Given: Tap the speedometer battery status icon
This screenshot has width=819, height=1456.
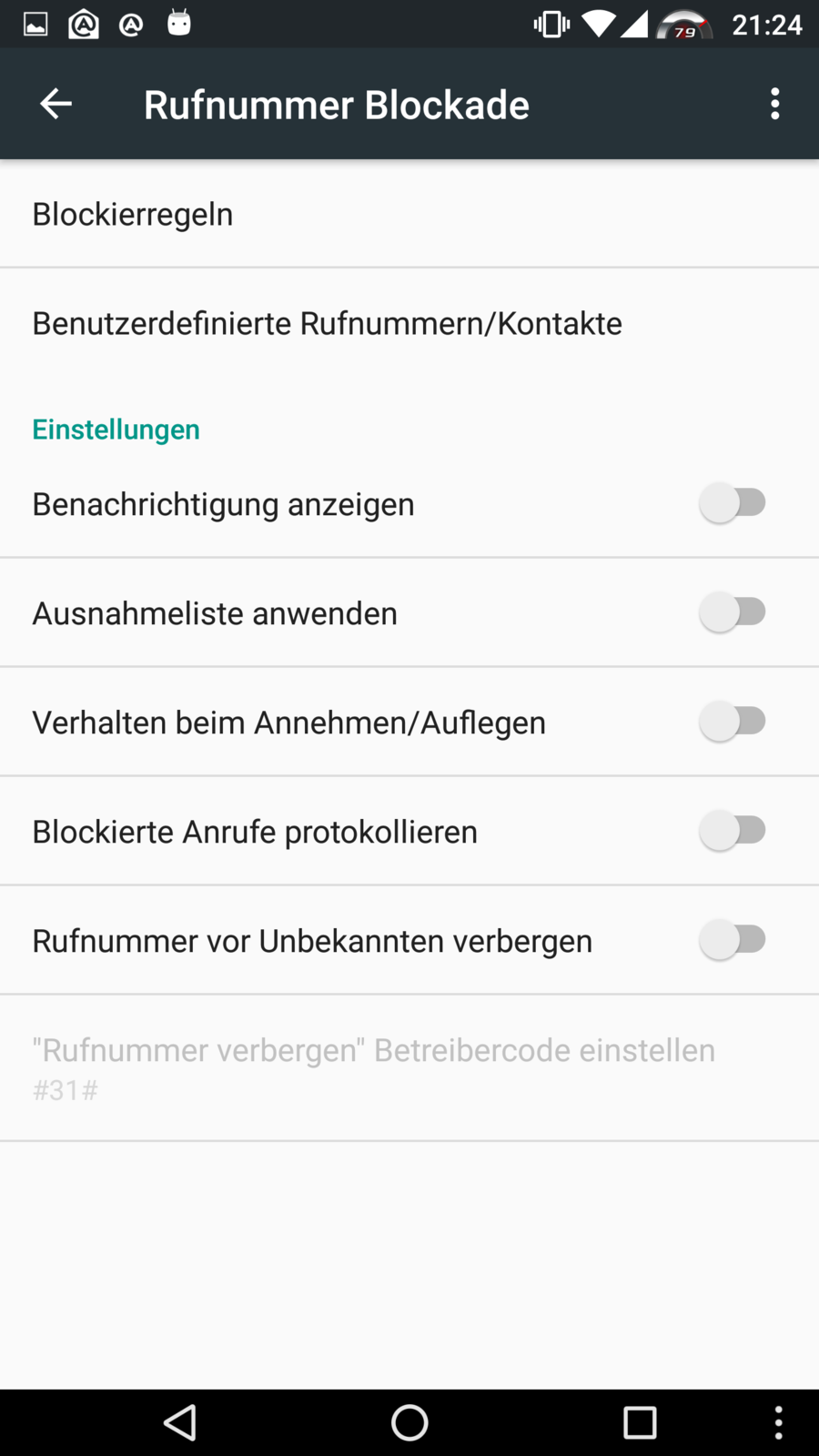Looking at the screenshot, I should pyautogui.click(x=684, y=25).
